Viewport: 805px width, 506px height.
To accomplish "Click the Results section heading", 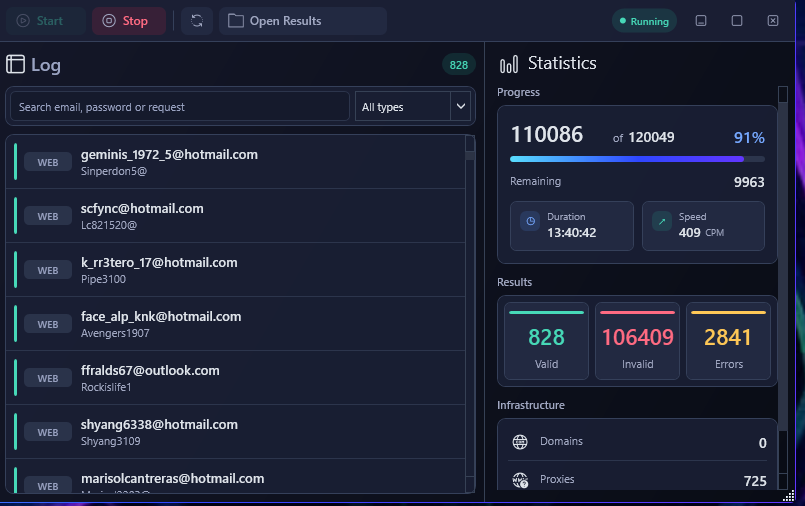I will pos(514,282).
